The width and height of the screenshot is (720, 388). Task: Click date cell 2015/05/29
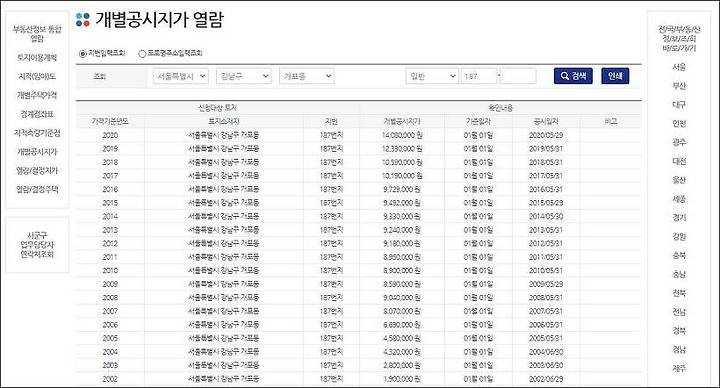(x=546, y=203)
